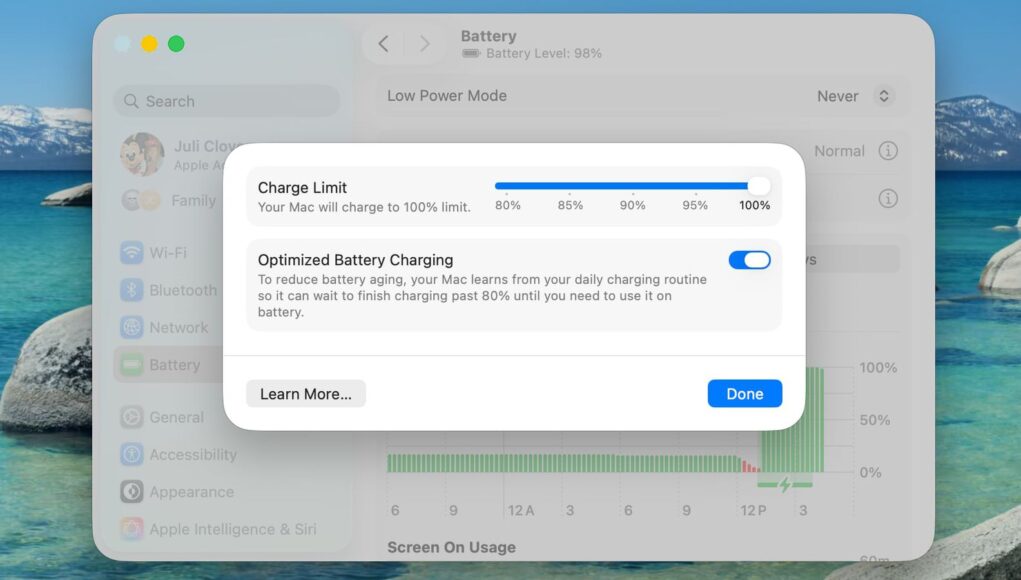The image size is (1021, 580).
Task: Disable Optimized Battery Charging toggle
Action: [749, 260]
